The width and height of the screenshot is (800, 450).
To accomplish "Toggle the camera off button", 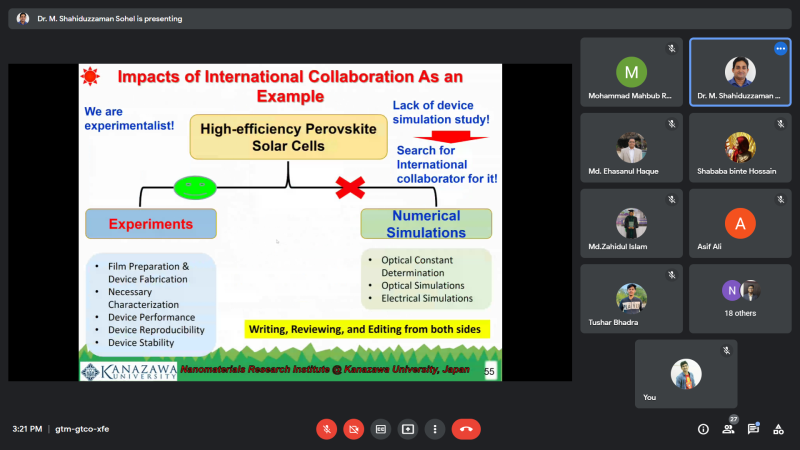I will [x=354, y=429].
